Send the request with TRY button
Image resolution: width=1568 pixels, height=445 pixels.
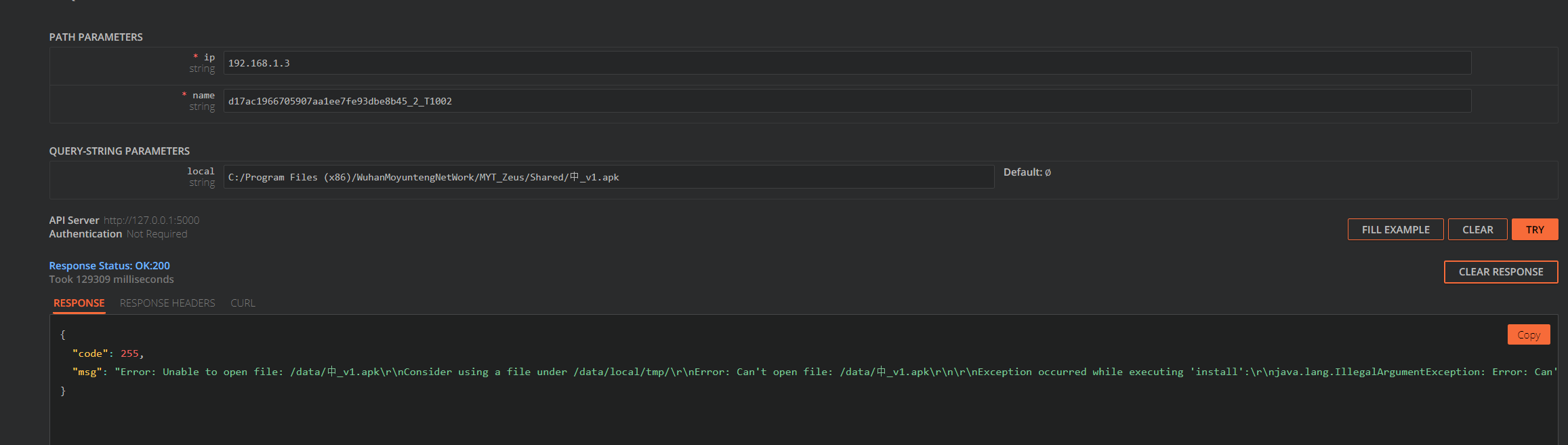[x=1535, y=229]
